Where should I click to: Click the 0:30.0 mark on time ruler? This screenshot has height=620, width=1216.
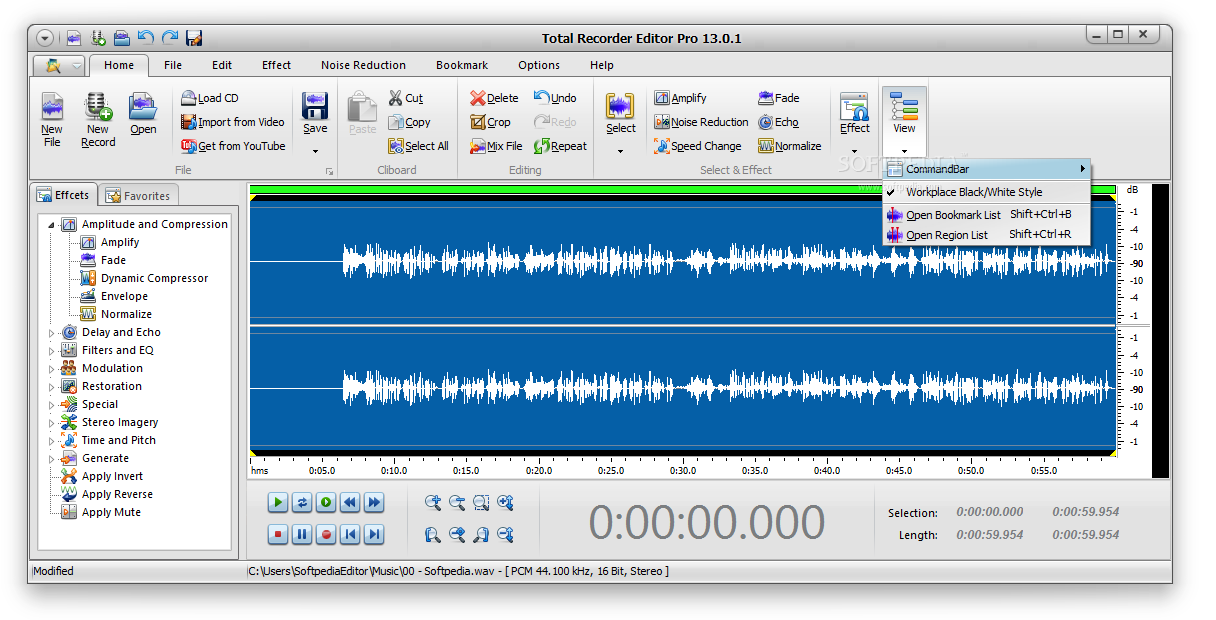coord(683,470)
